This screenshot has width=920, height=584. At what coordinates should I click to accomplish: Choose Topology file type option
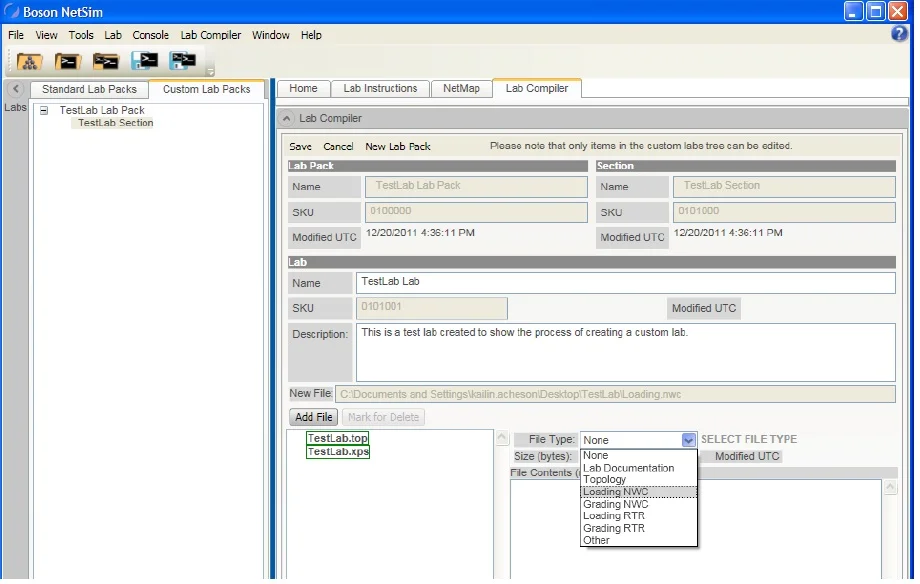tap(638, 480)
